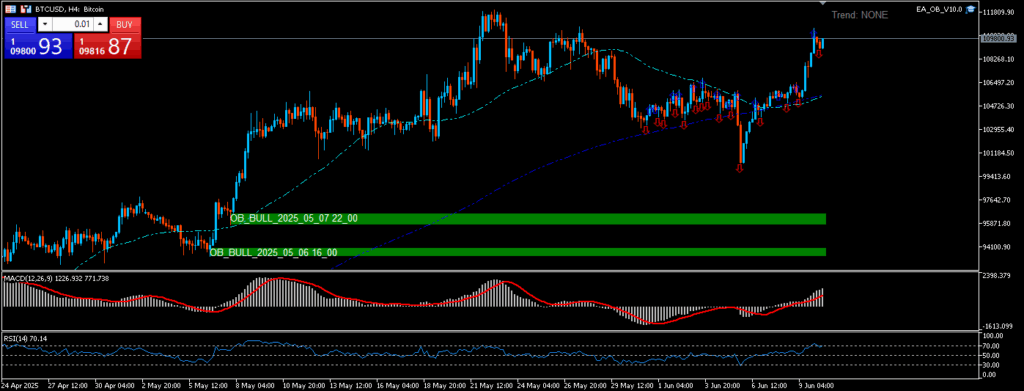1024x391 pixels.
Task: Toggle the one-click trading panel icon
Action: pos(25,10)
